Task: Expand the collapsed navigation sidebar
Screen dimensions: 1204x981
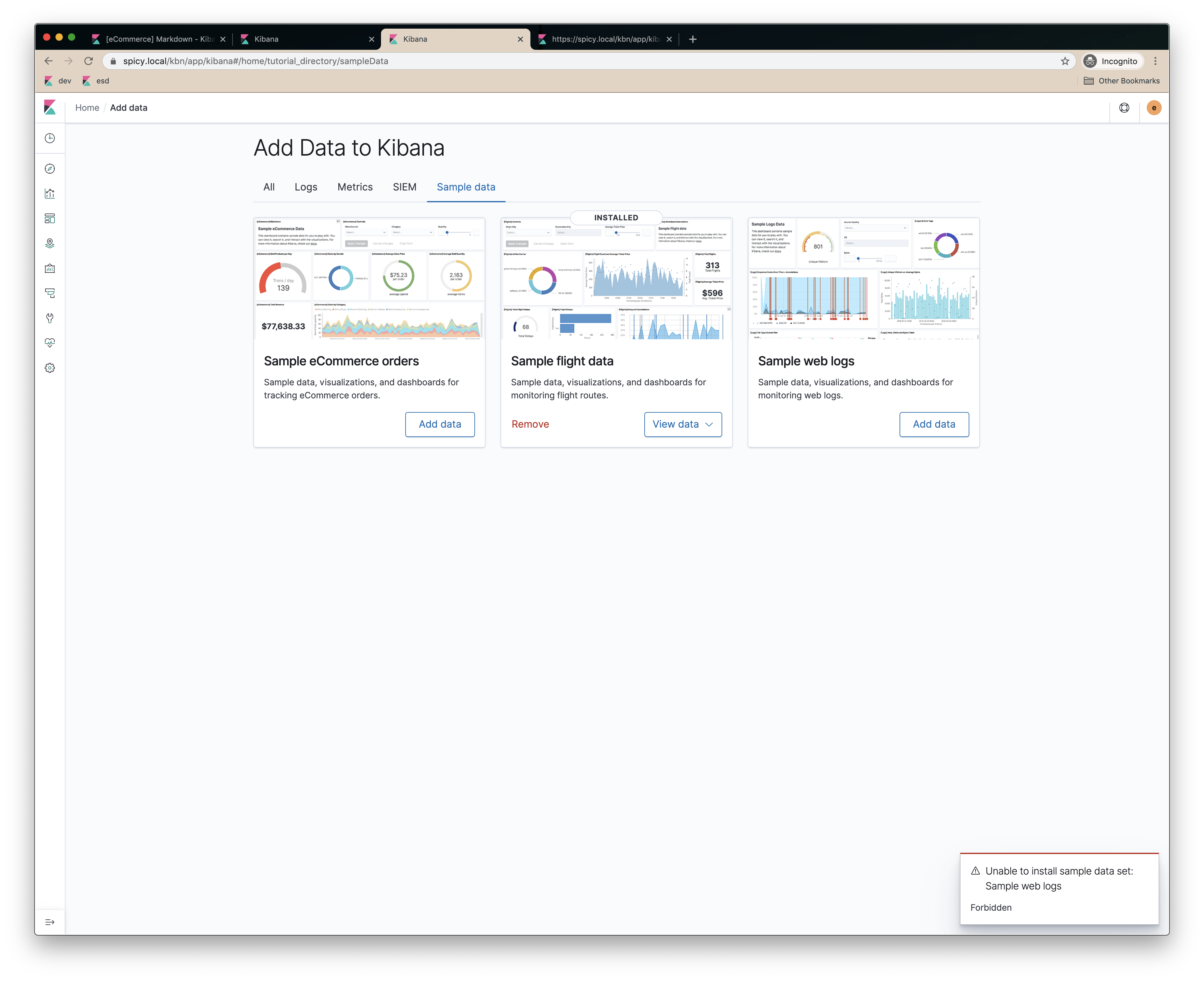Action: click(50, 922)
